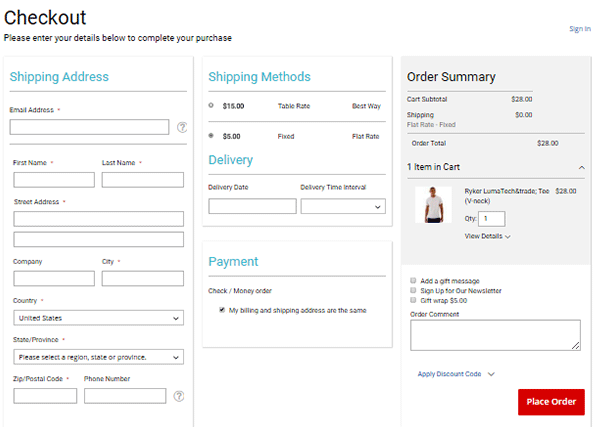The image size is (598, 427).
Task: Focus the Email Address field
Action: [89, 127]
